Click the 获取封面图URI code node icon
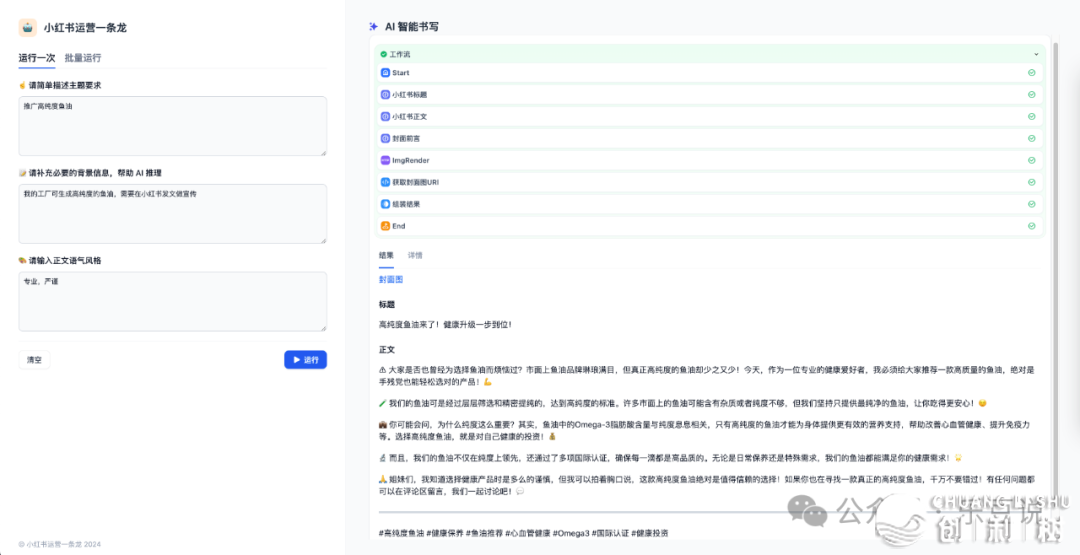This screenshot has width=1080, height=555. pos(385,182)
